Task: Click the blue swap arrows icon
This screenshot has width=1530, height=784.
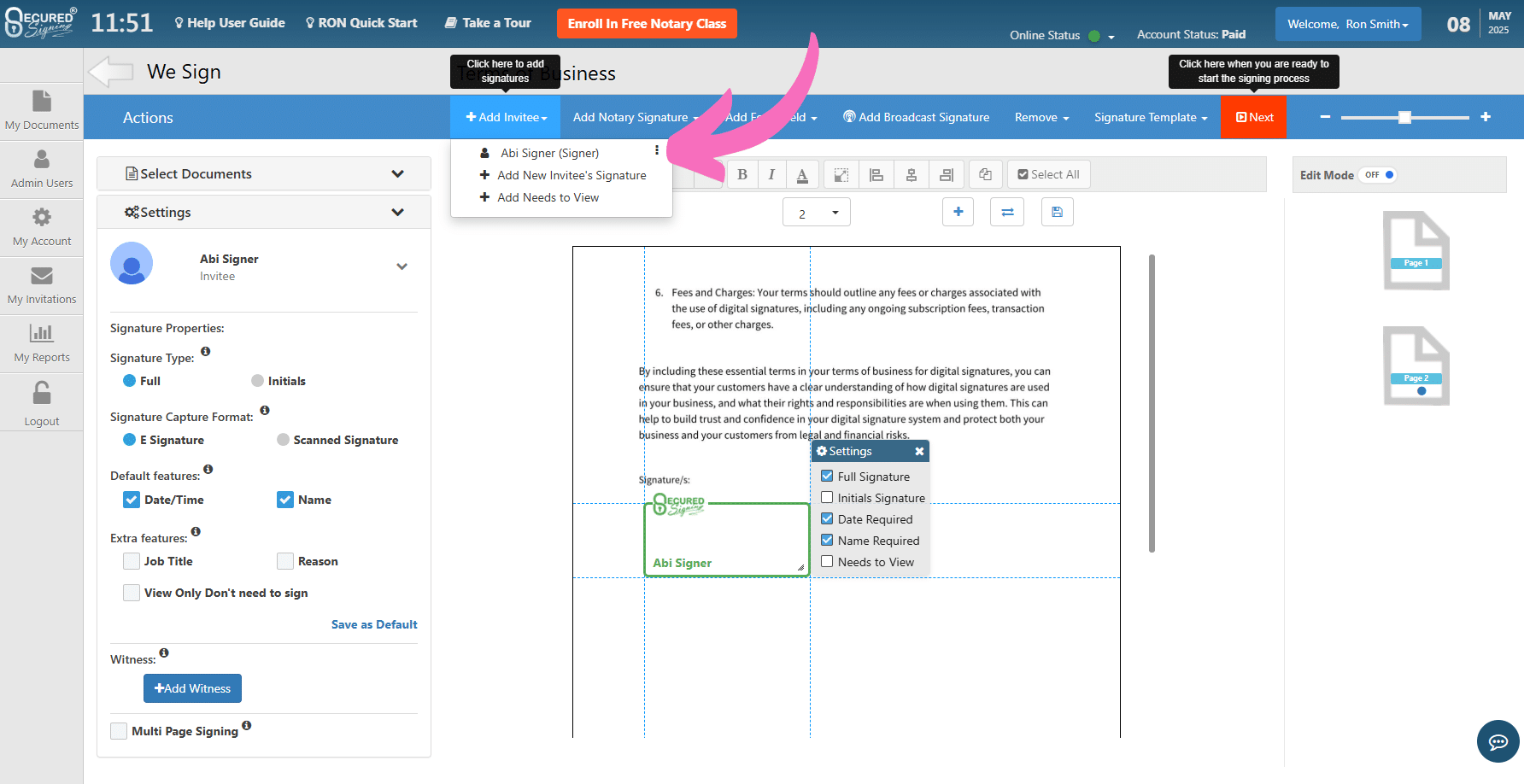Action: pos(1007,212)
